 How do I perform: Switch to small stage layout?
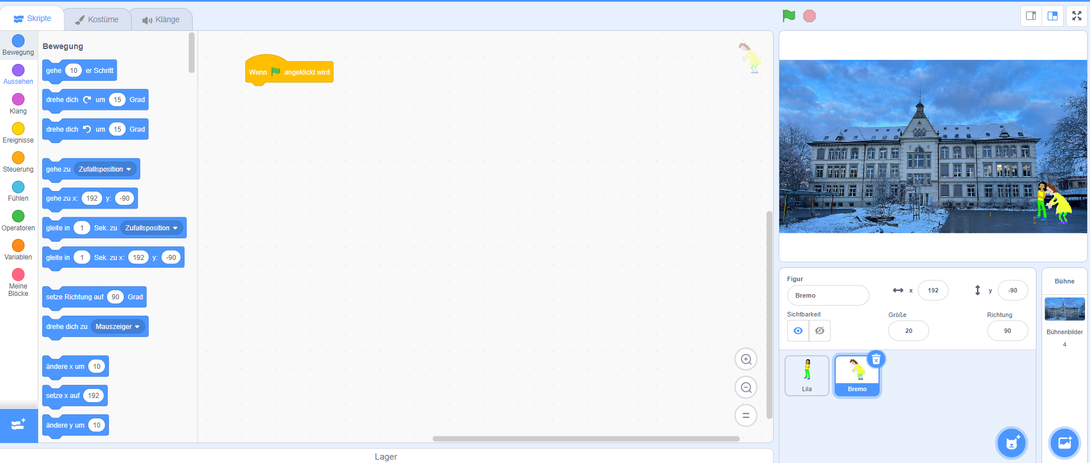tap(1031, 16)
